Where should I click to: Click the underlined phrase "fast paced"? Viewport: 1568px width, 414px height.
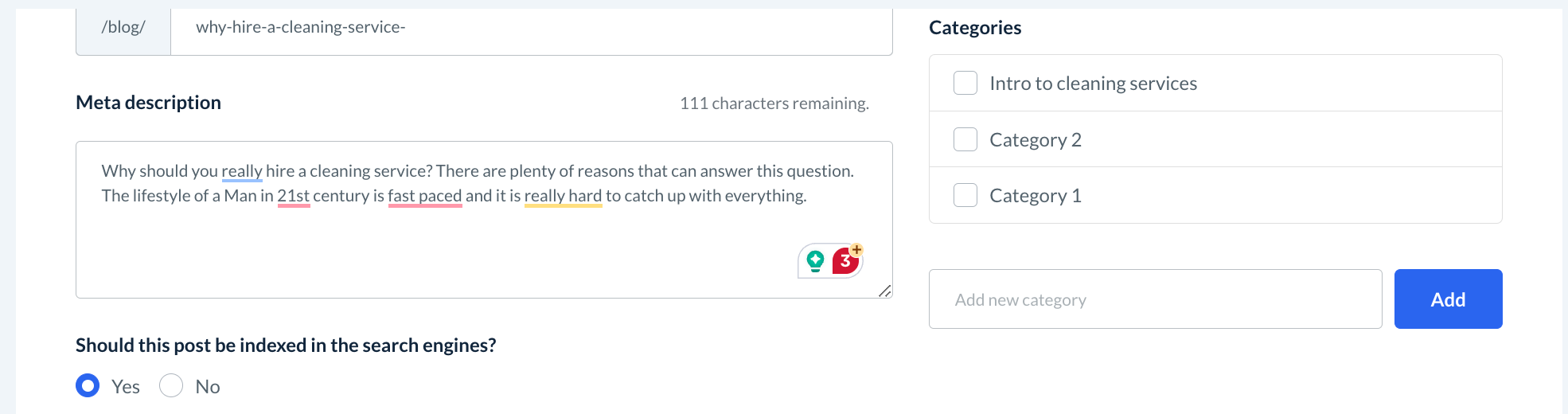coord(424,196)
